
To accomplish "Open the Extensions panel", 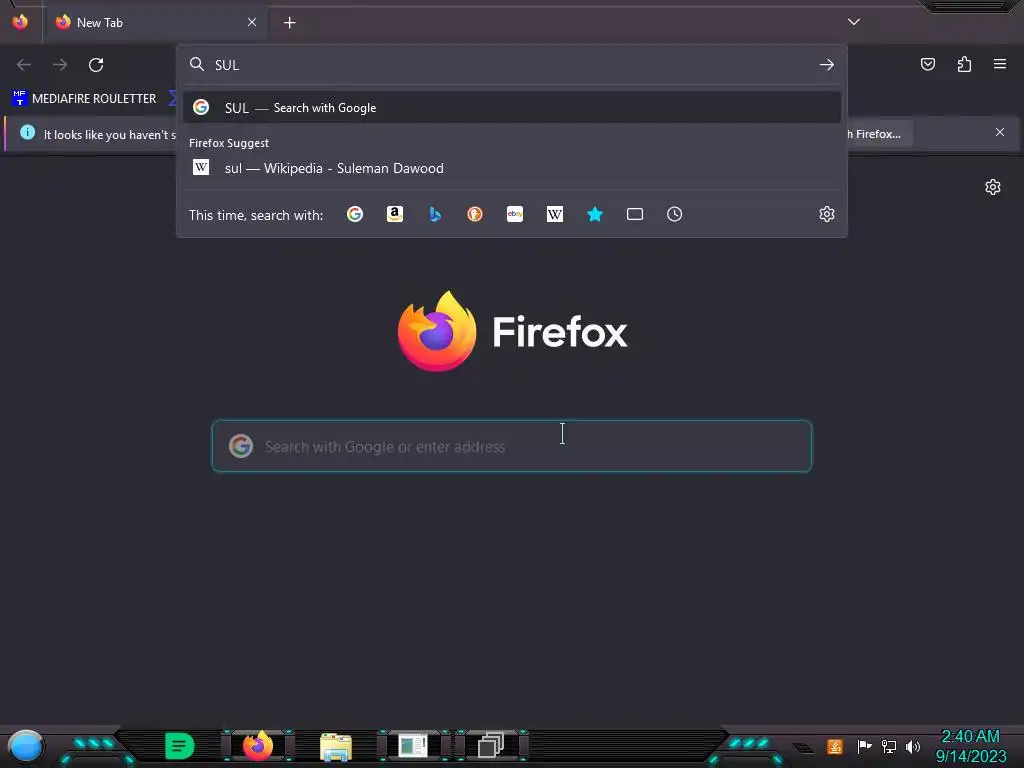I will tap(964, 64).
